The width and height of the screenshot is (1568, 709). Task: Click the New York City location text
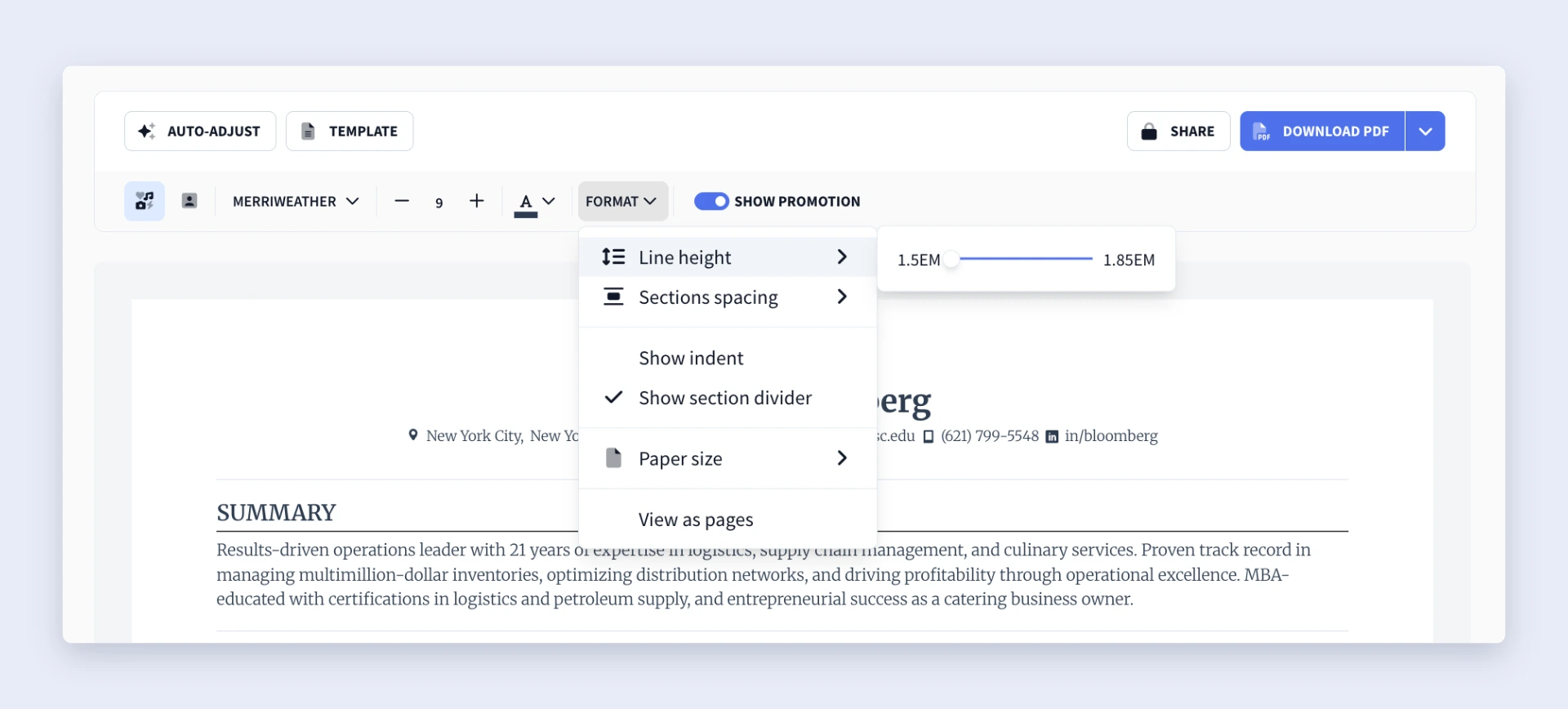pyautogui.click(x=502, y=436)
